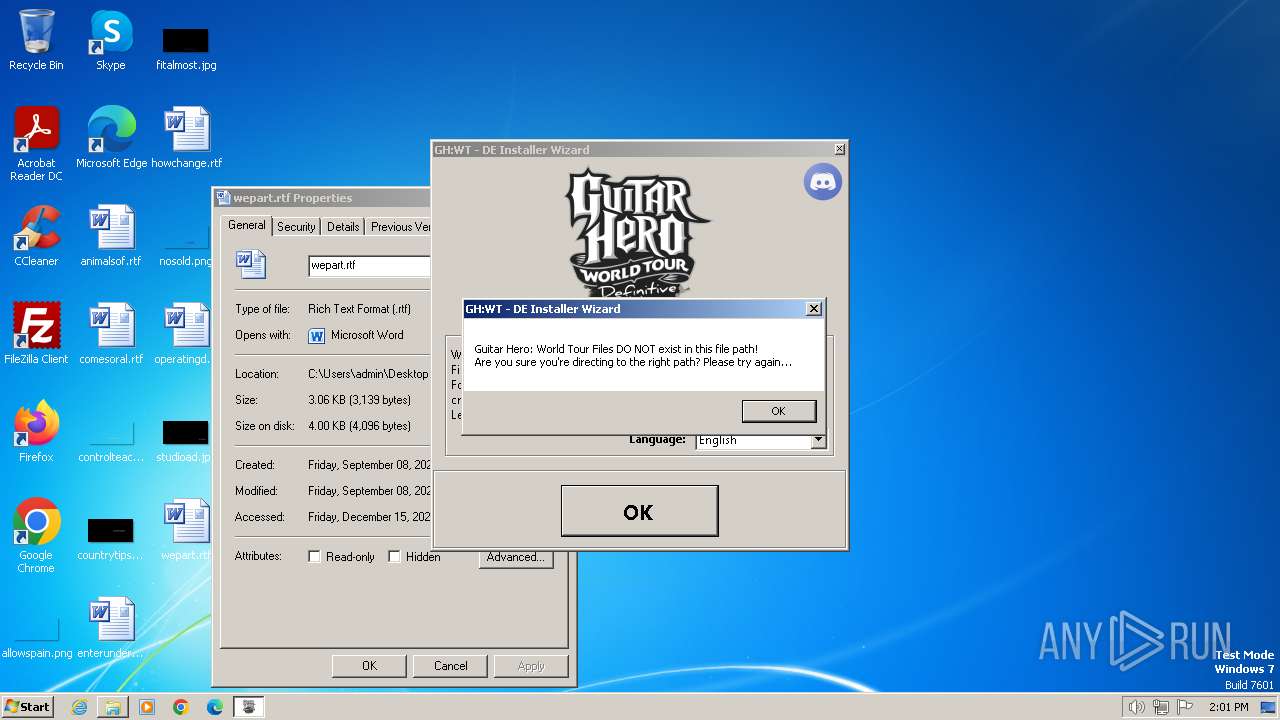The height and width of the screenshot is (720, 1280).
Task: Select the controlteac desktop file
Action: pos(111,441)
